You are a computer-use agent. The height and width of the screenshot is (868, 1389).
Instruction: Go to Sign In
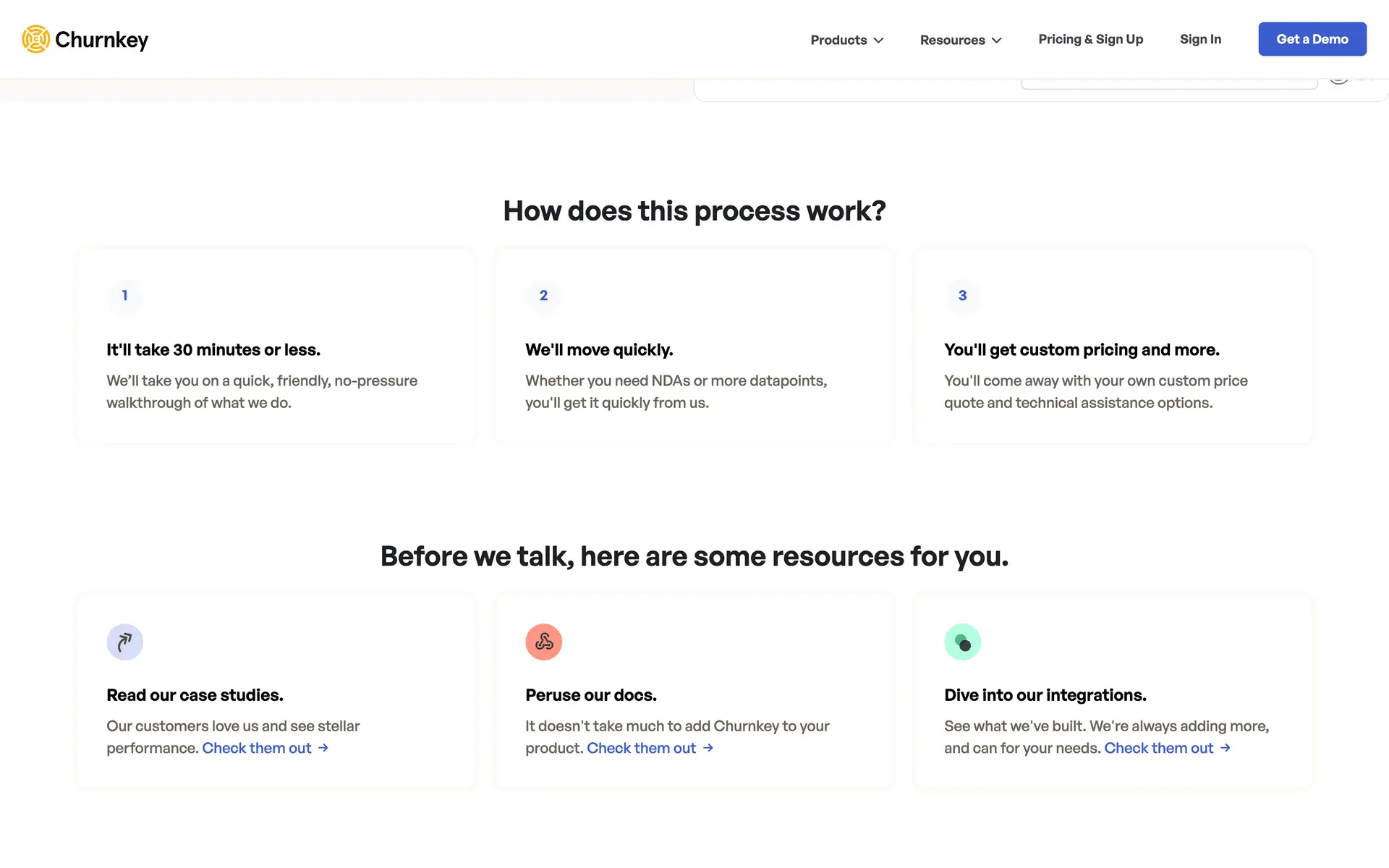coord(1200,39)
